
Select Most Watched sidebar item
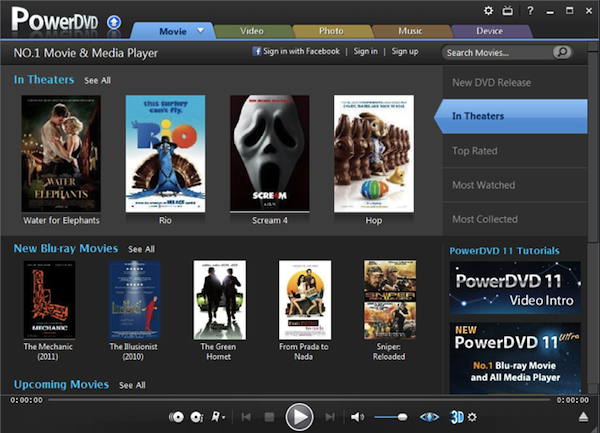pos(515,185)
